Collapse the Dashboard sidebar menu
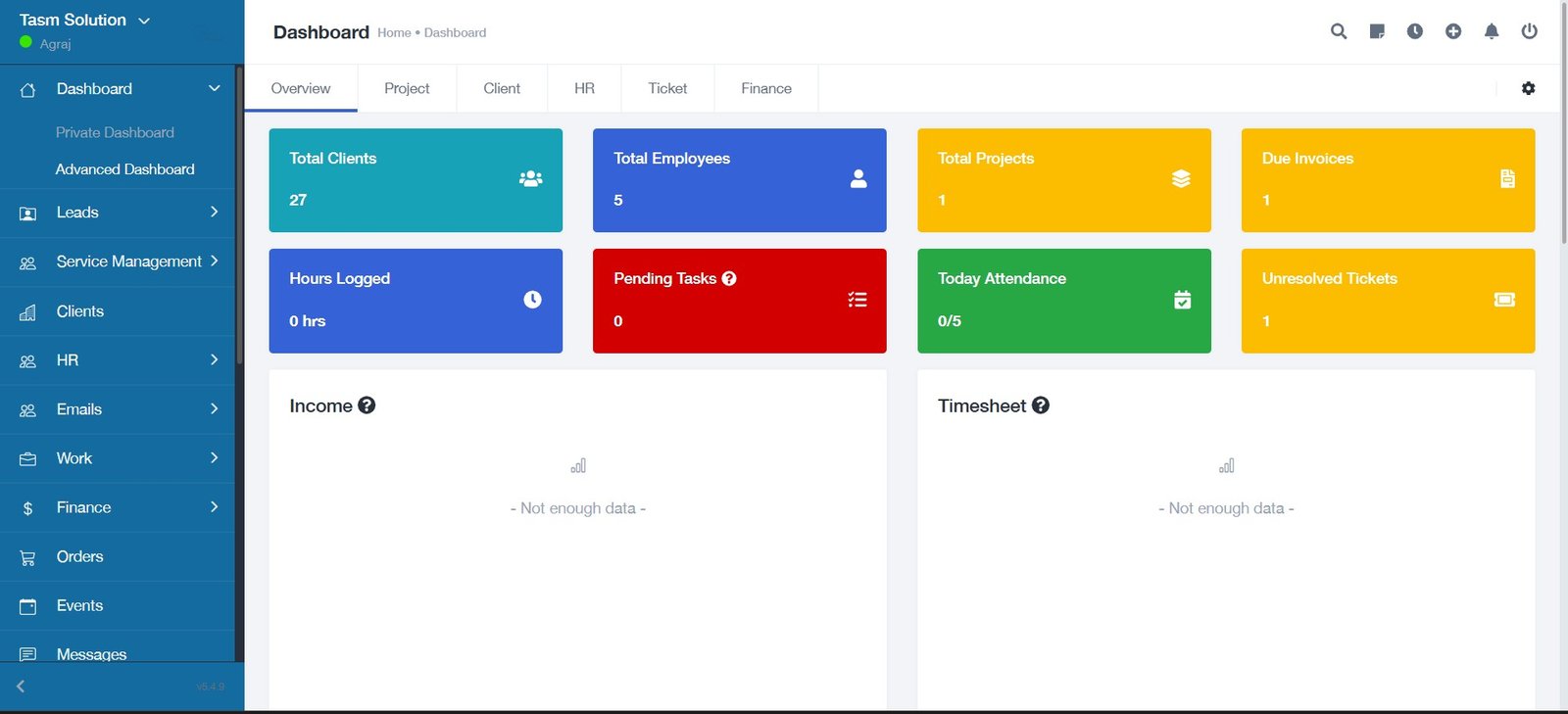The width and height of the screenshot is (1568, 714). 215,88
